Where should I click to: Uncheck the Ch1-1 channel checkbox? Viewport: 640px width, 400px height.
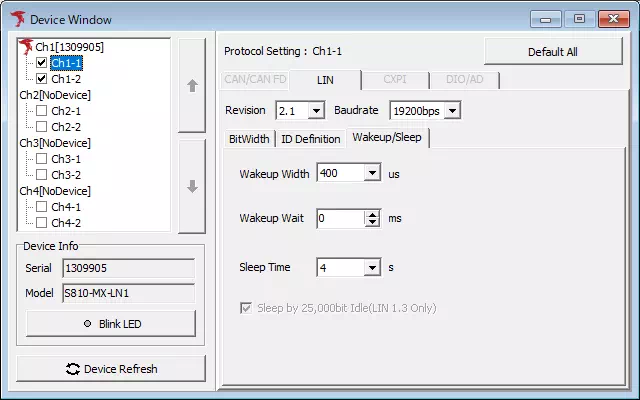pos(41,63)
